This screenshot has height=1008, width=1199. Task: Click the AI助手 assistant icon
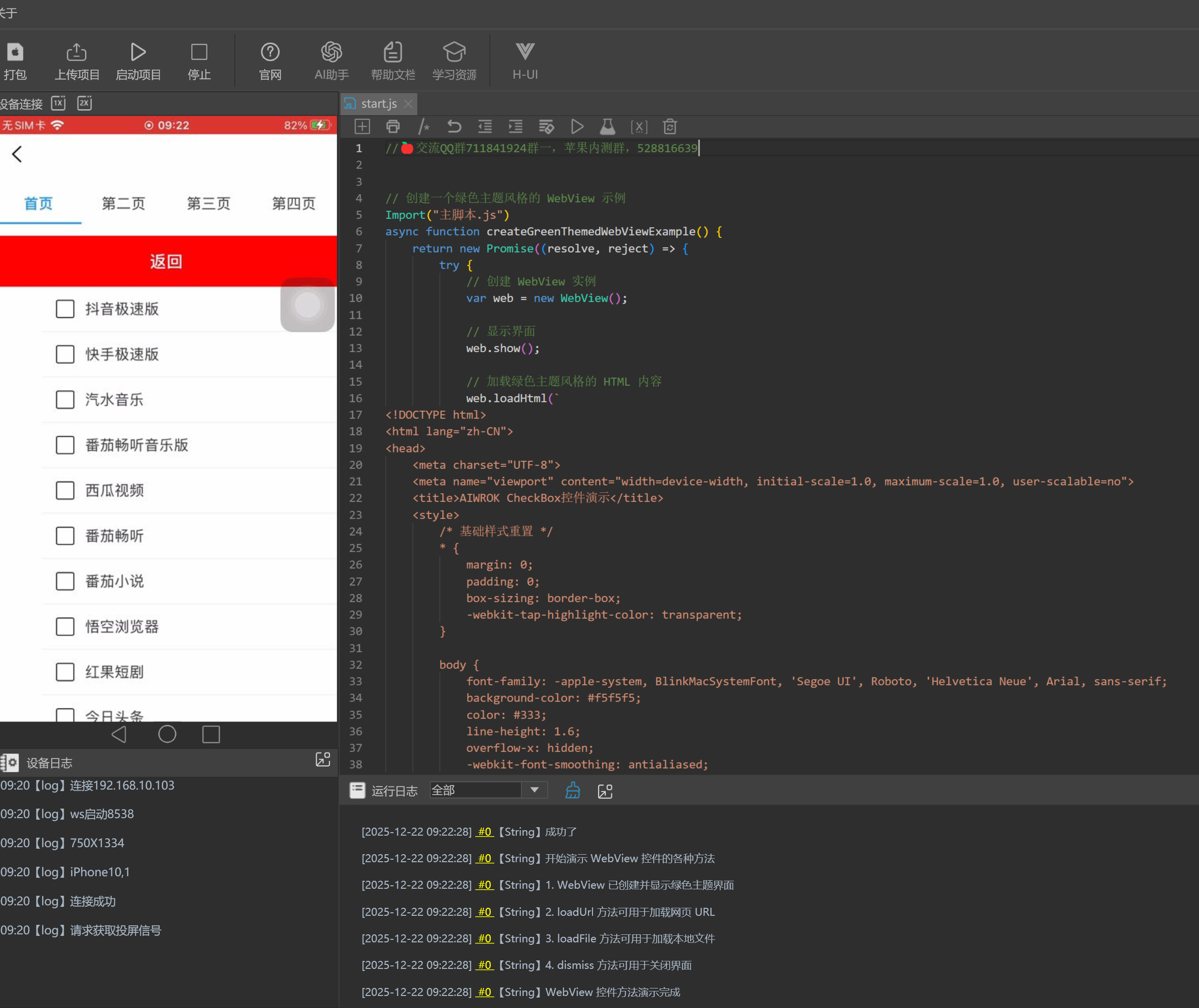332,53
